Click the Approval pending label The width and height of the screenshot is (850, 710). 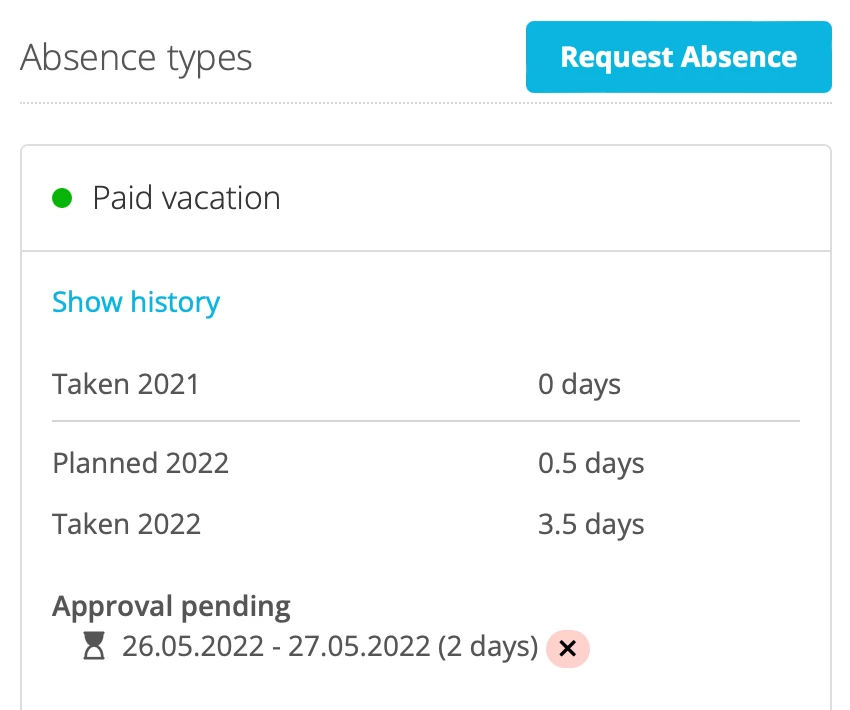171,606
